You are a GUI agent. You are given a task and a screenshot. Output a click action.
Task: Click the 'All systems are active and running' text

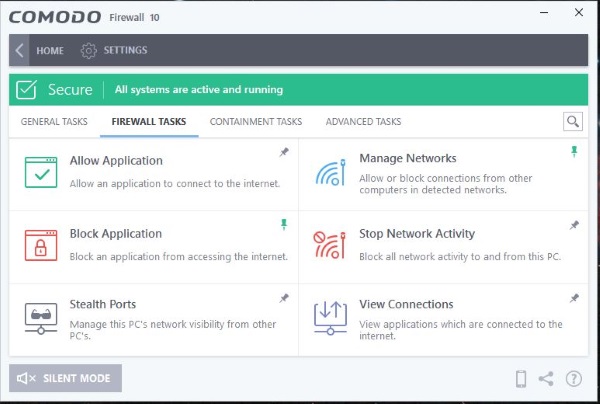click(x=199, y=90)
